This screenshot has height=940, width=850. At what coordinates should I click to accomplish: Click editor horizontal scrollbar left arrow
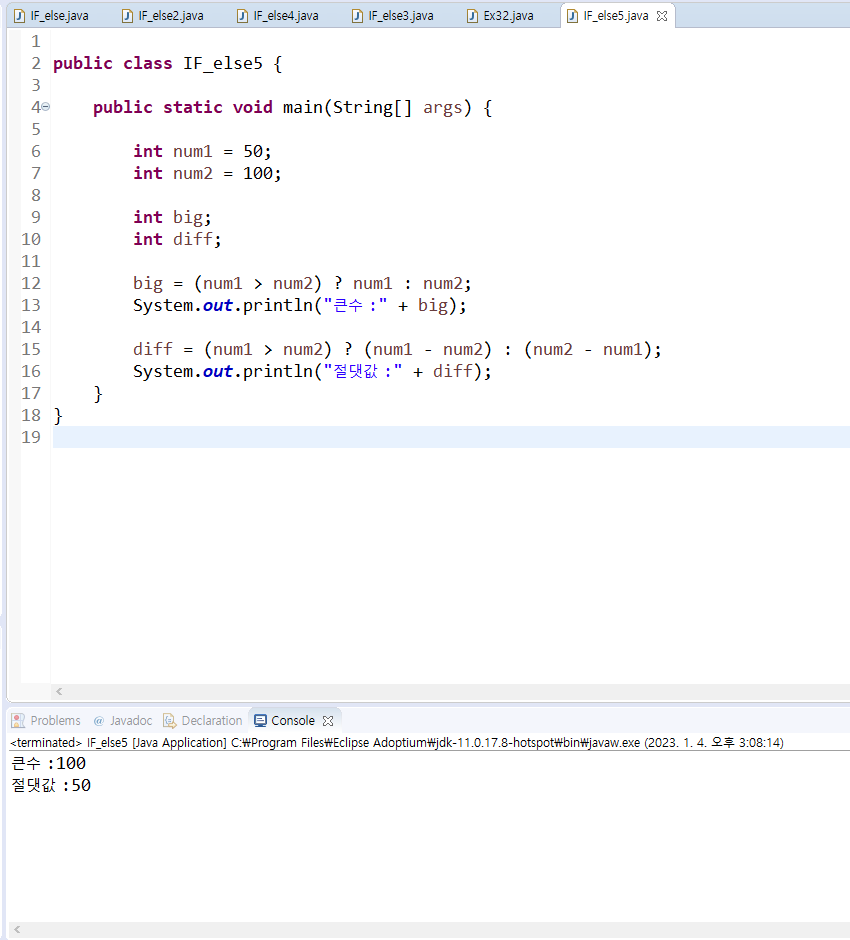point(59,692)
